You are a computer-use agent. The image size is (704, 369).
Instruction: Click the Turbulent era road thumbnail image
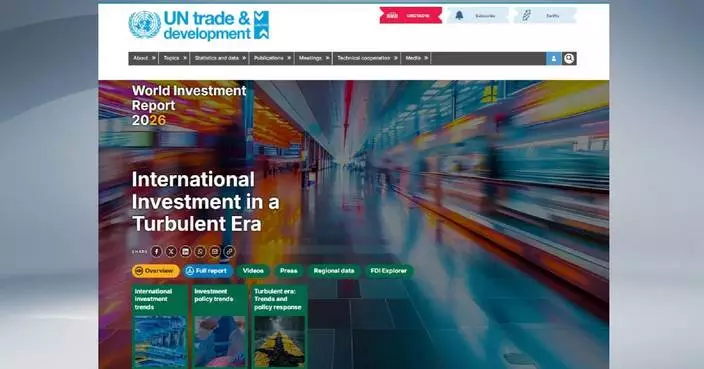[279, 342]
